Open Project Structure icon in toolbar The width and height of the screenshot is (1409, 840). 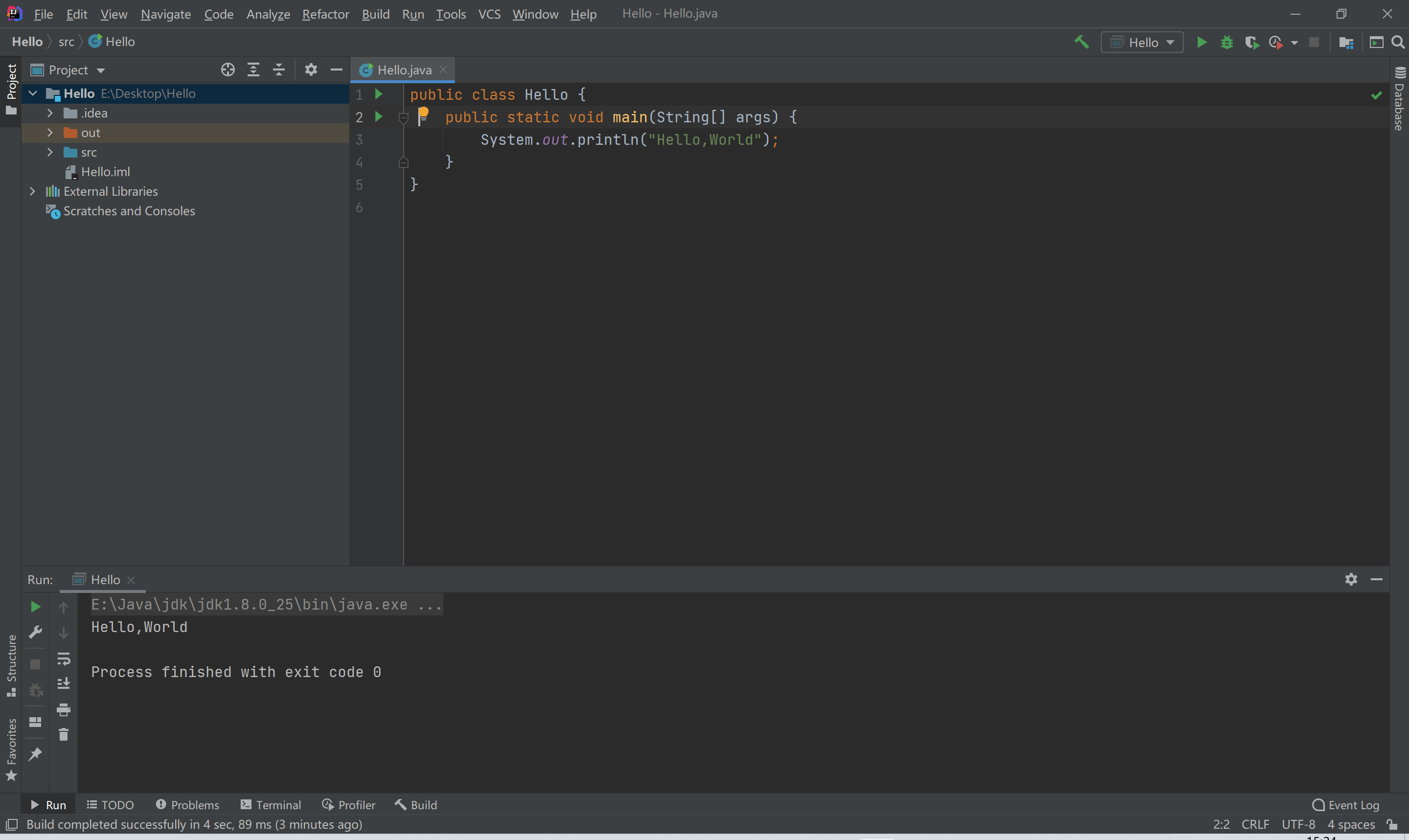pos(1345,43)
